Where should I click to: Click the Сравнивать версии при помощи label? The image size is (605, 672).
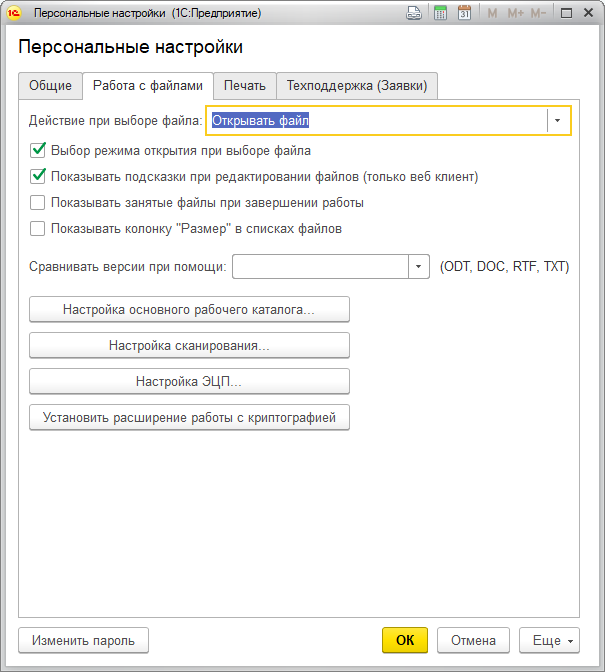(127, 267)
